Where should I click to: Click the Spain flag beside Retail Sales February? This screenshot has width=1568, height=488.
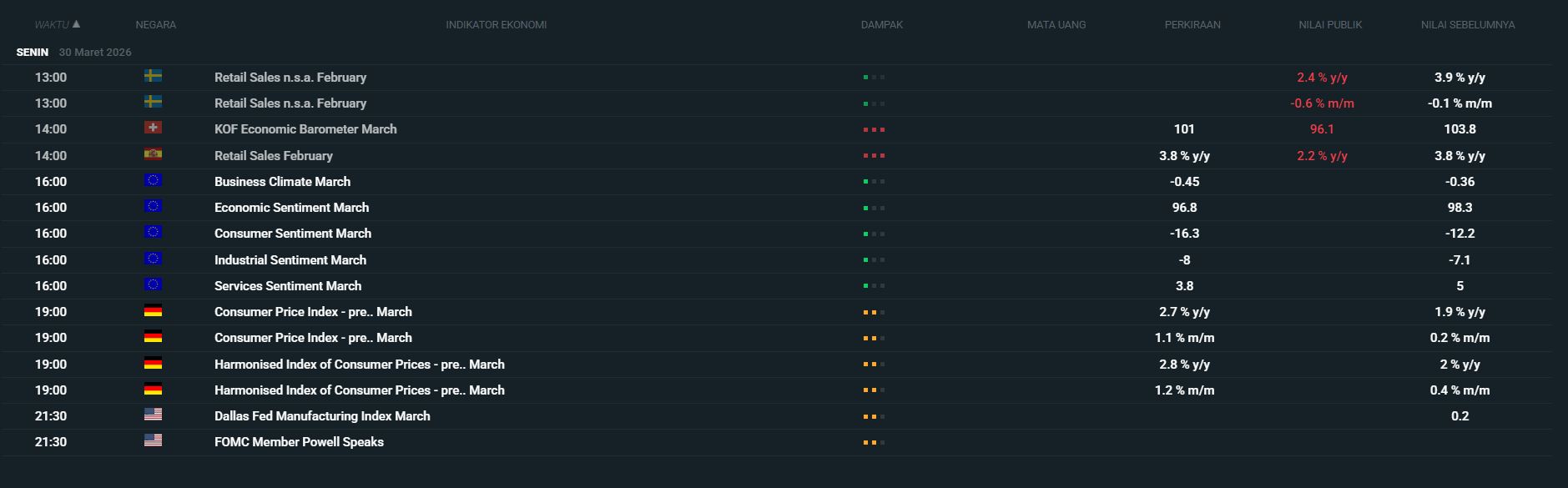pyautogui.click(x=153, y=154)
